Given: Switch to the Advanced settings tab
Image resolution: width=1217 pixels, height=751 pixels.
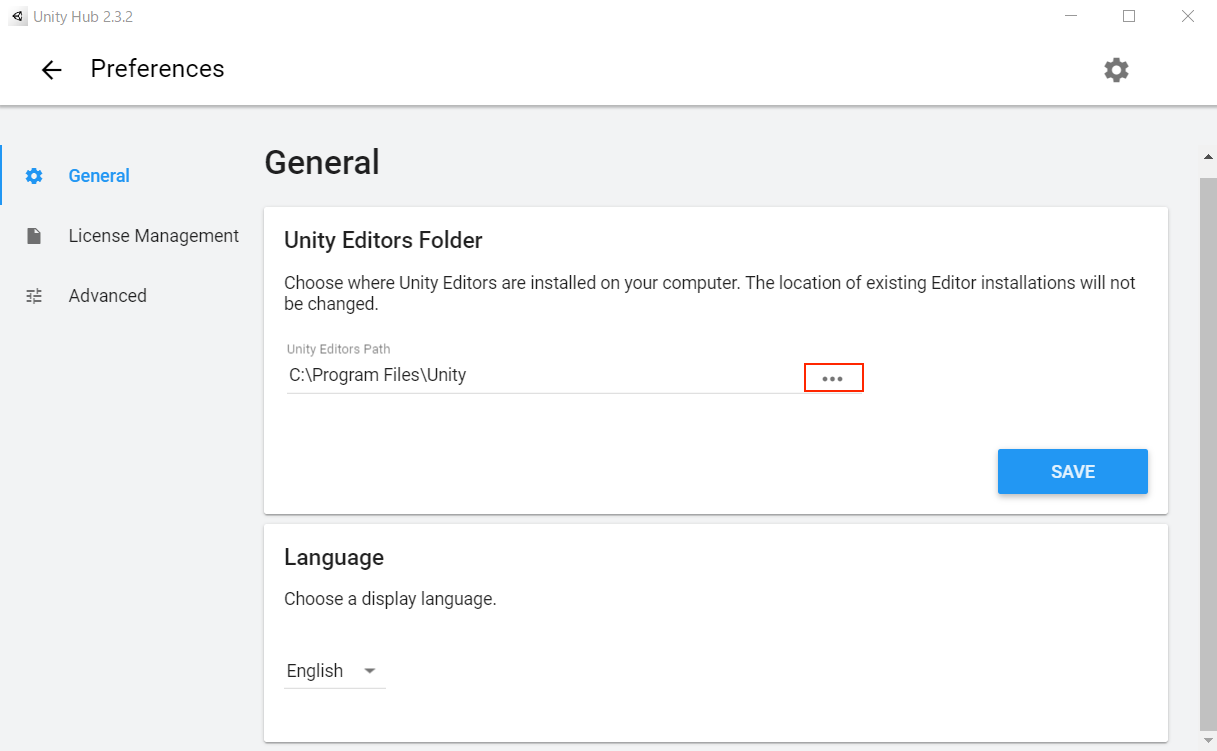Looking at the screenshot, I should [107, 296].
